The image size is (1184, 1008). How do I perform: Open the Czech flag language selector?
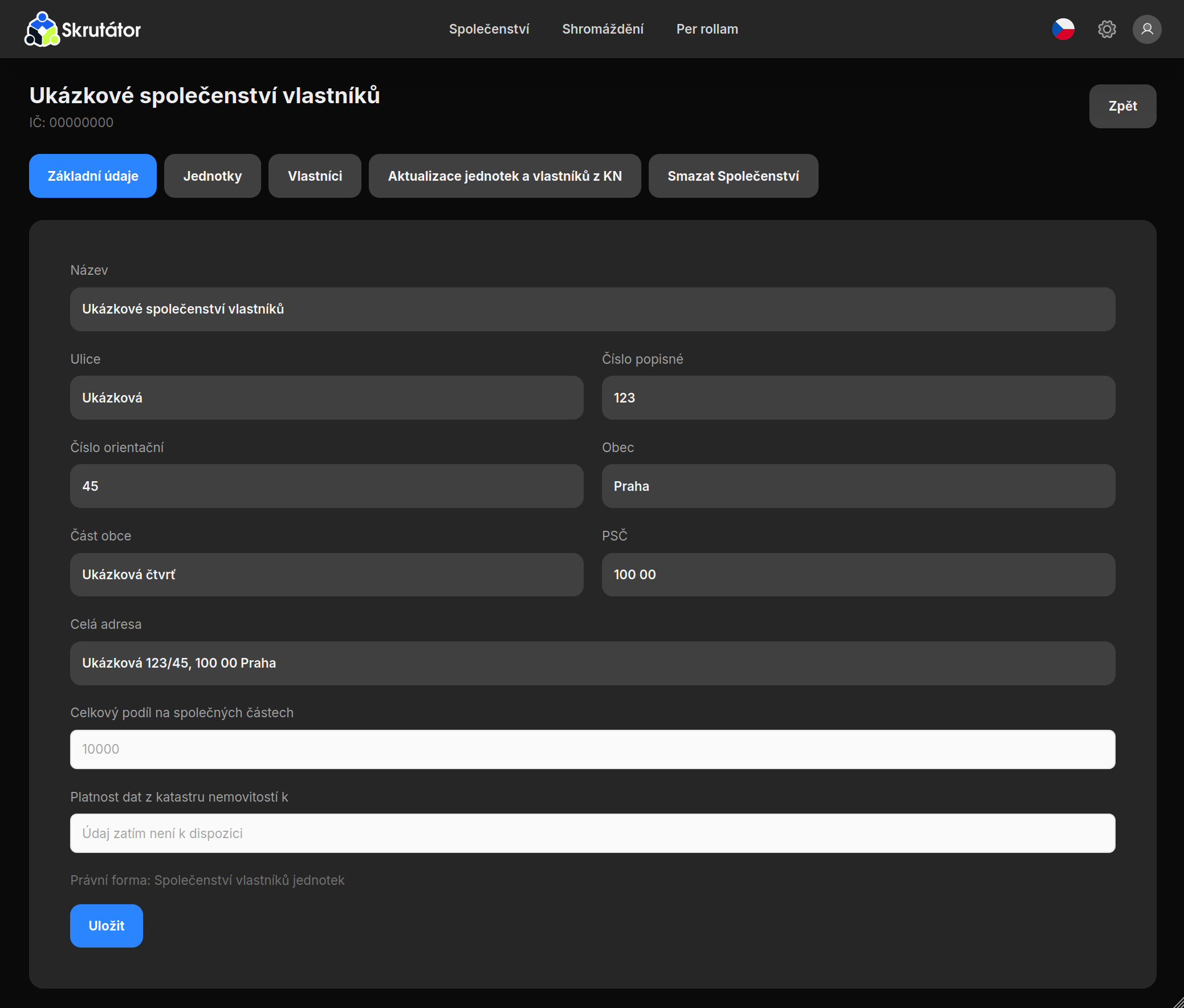pyautogui.click(x=1063, y=29)
